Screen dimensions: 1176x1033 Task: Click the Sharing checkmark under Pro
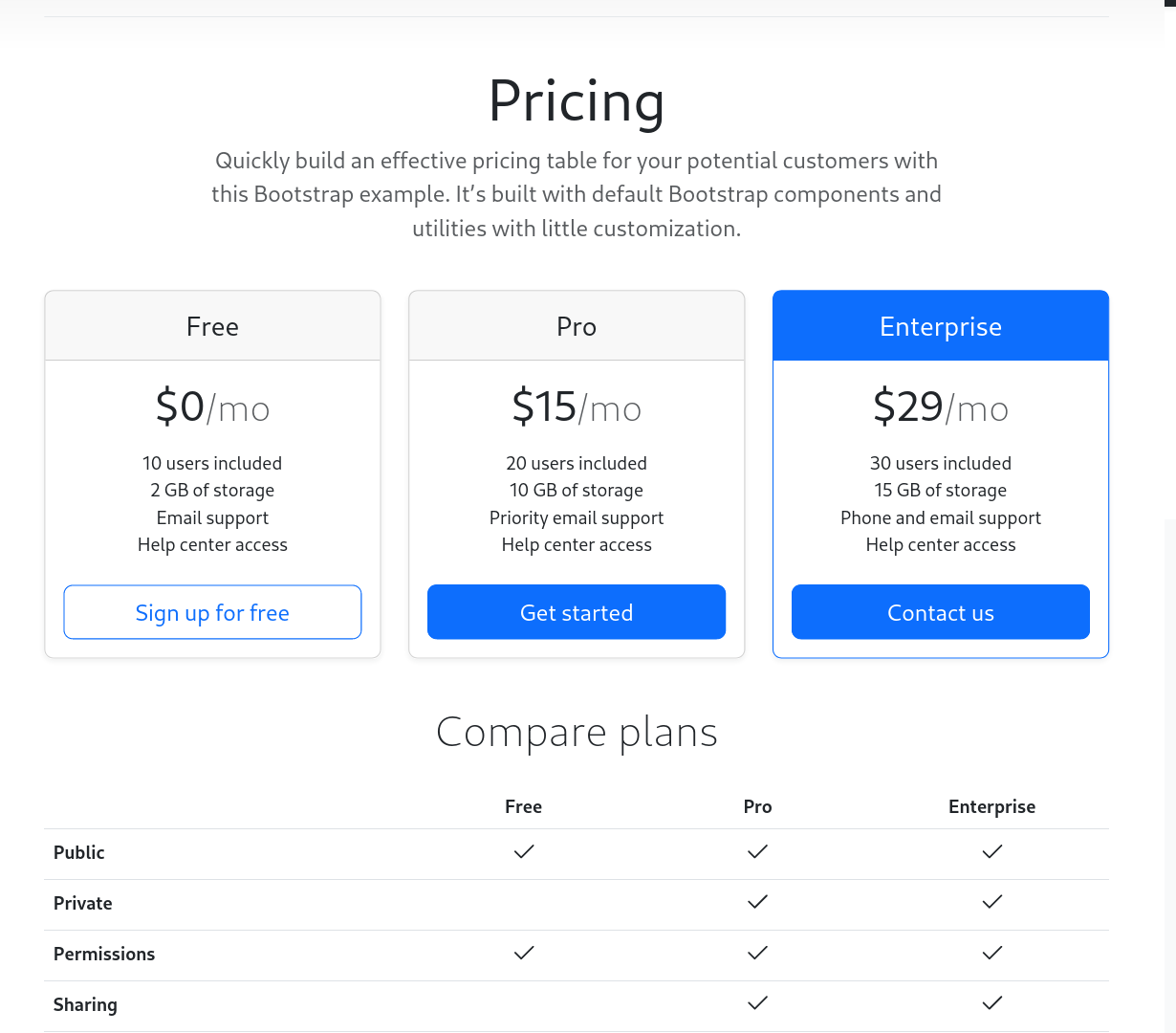point(758,1003)
